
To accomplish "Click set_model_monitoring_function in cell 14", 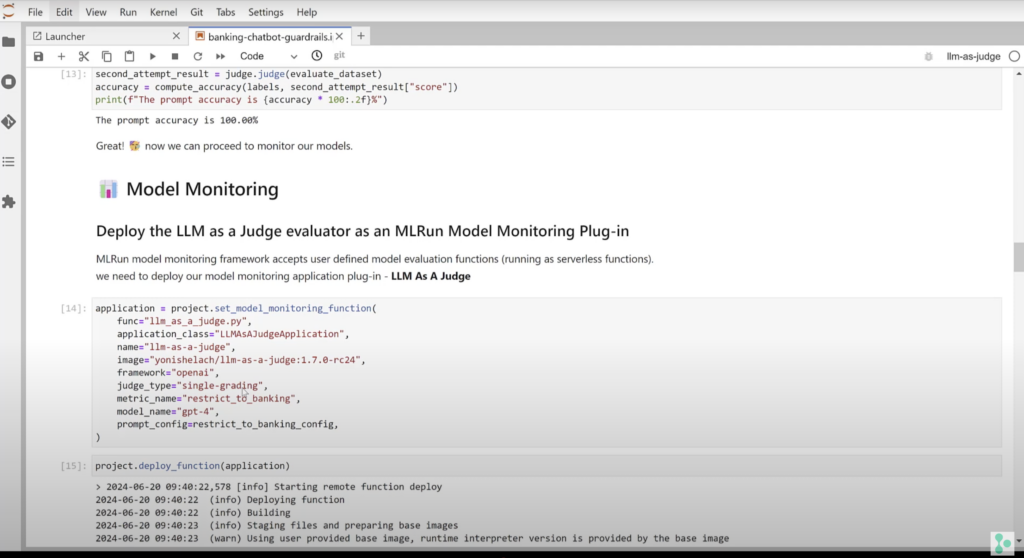I will click(293, 308).
